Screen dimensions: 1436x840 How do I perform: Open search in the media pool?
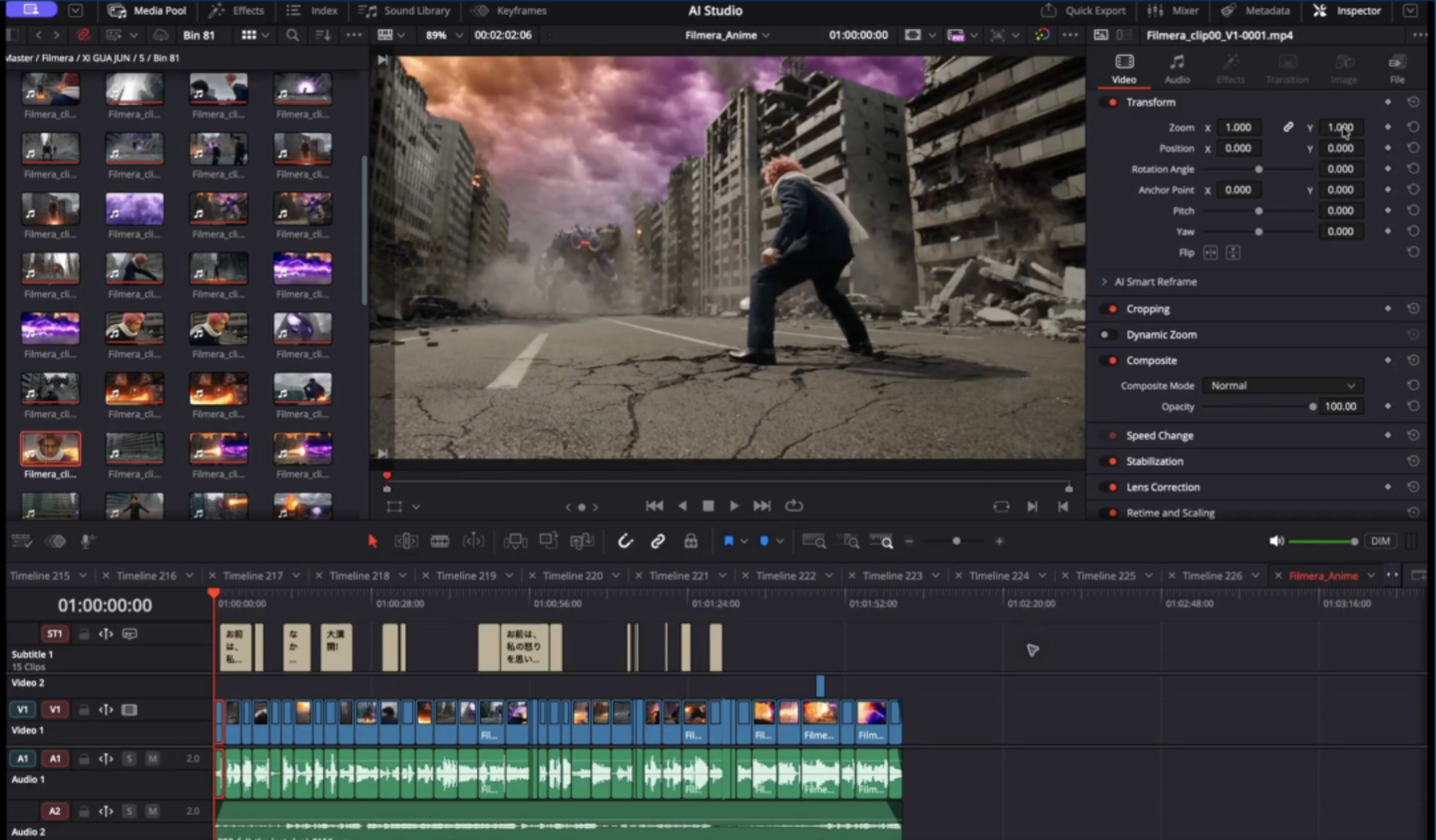click(292, 35)
